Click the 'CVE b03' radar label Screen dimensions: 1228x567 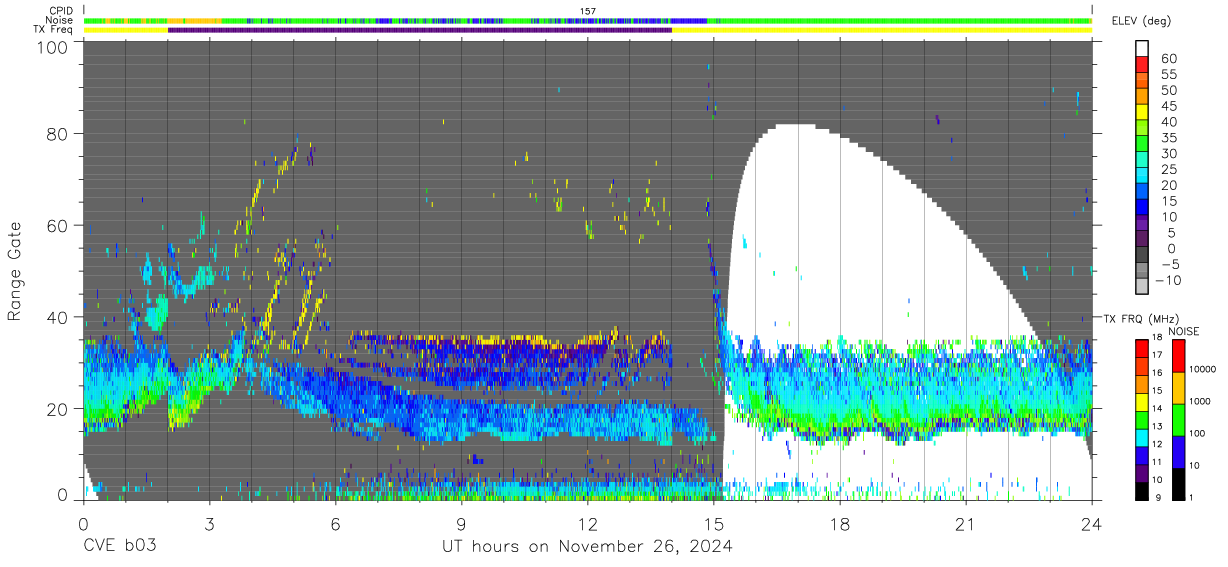pyautogui.click(x=119, y=547)
